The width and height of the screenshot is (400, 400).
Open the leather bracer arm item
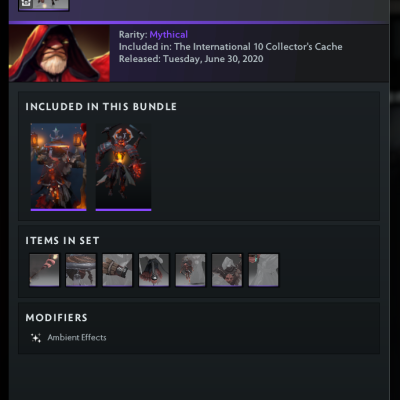click(117, 270)
